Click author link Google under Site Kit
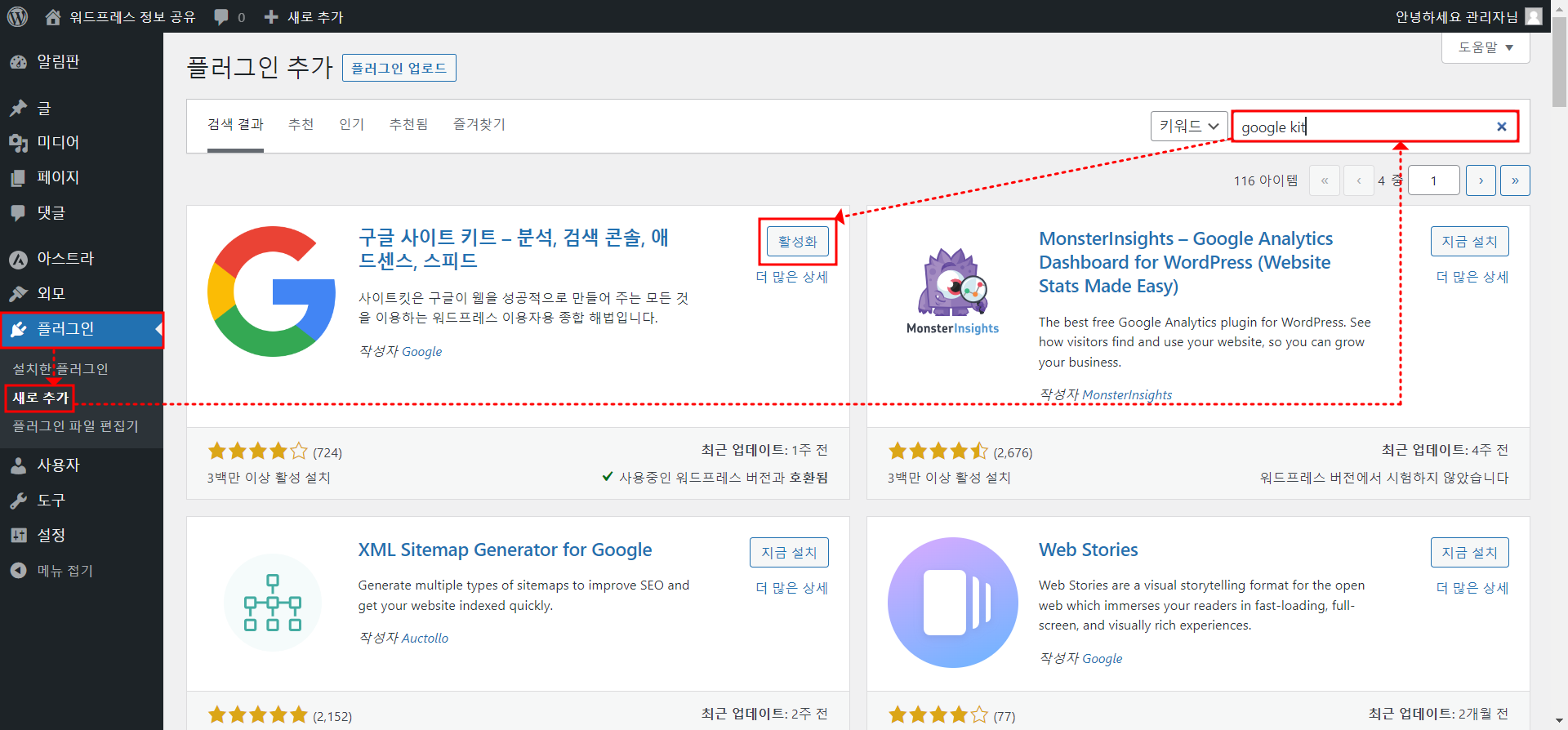This screenshot has height=730, width=1568. tap(421, 351)
